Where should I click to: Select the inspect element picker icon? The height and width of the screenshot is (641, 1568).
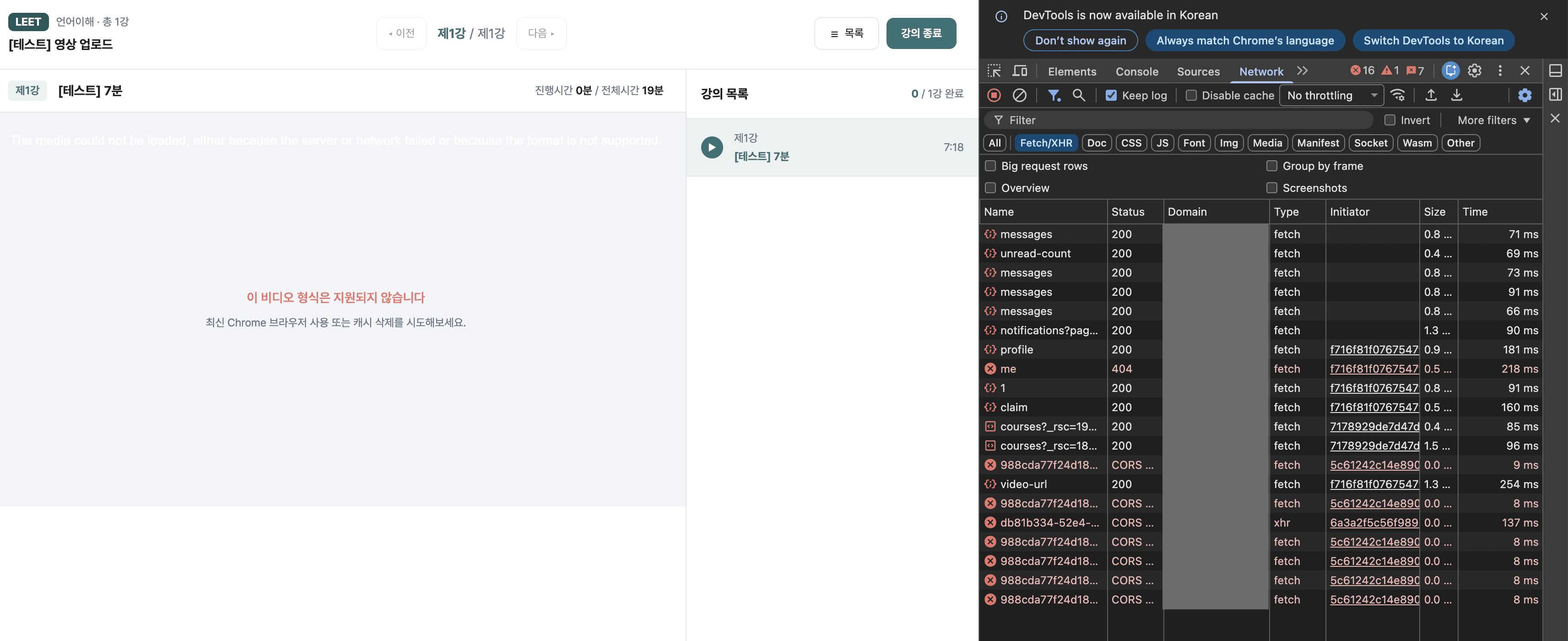(994, 71)
